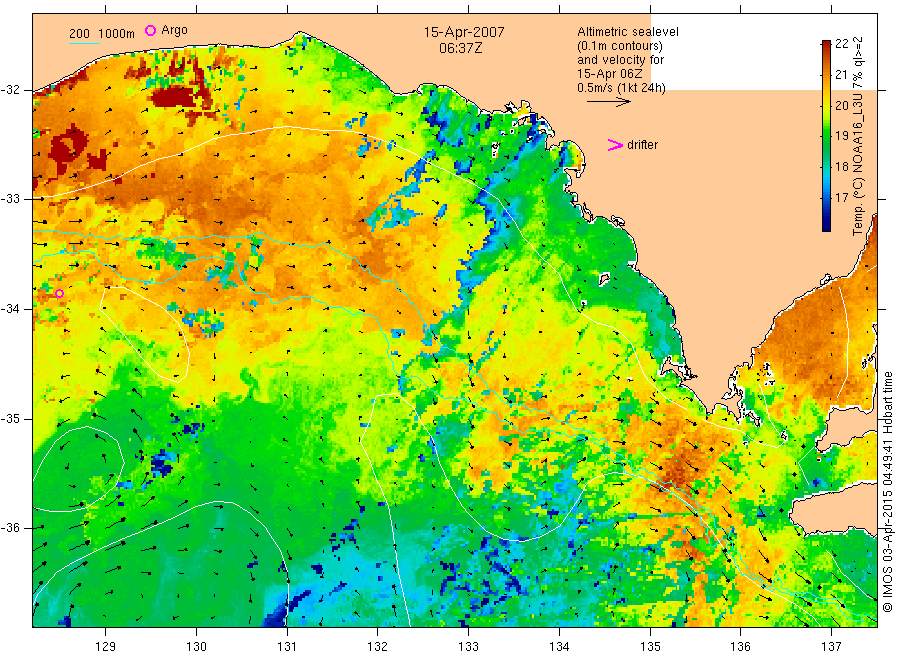Click the 'drifter' legend label
This screenshot has width=900, height=660.
coord(642,145)
